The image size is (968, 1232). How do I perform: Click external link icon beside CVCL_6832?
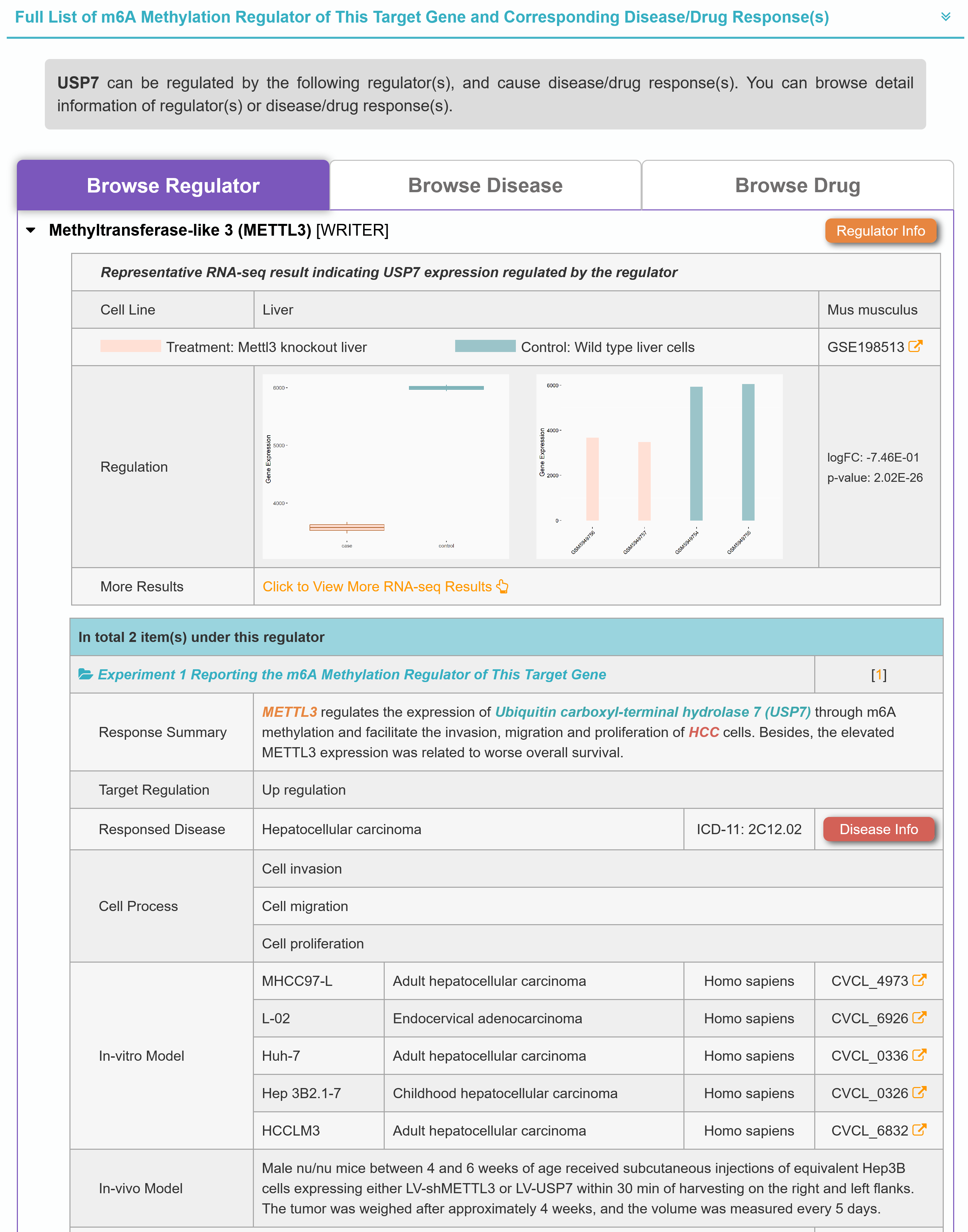pyautogui.click(x=919, y=1130)
